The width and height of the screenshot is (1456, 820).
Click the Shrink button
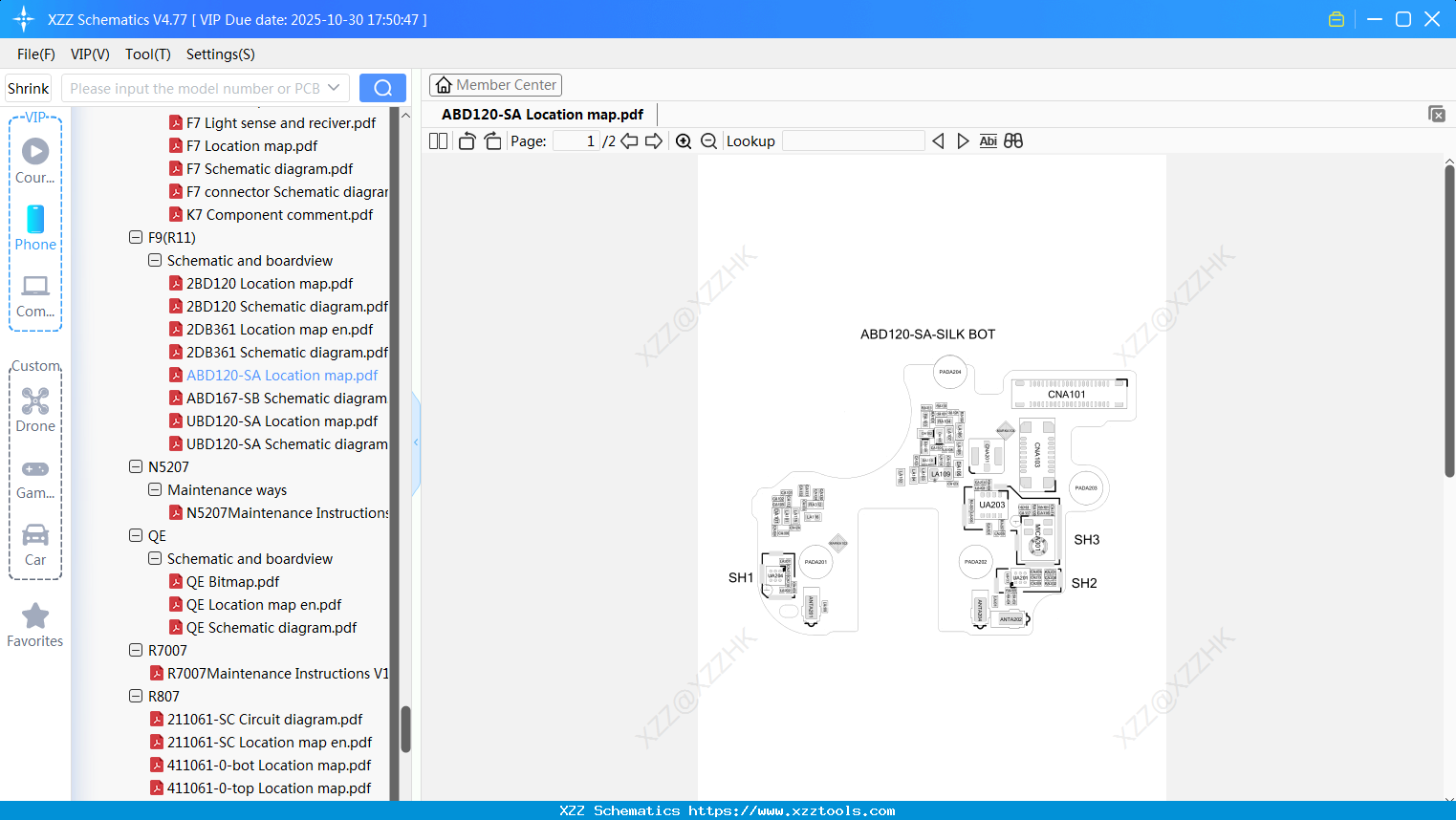28,87
